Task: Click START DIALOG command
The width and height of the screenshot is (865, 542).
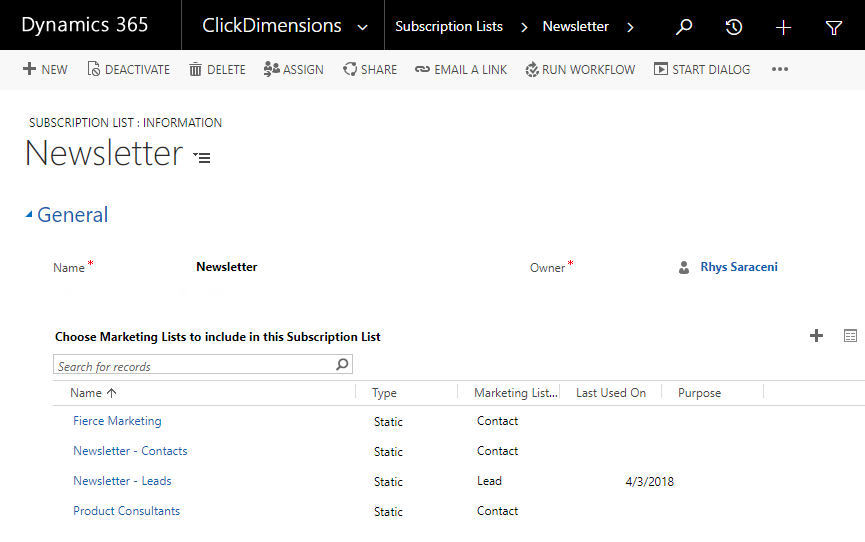Action: point(702,70)
